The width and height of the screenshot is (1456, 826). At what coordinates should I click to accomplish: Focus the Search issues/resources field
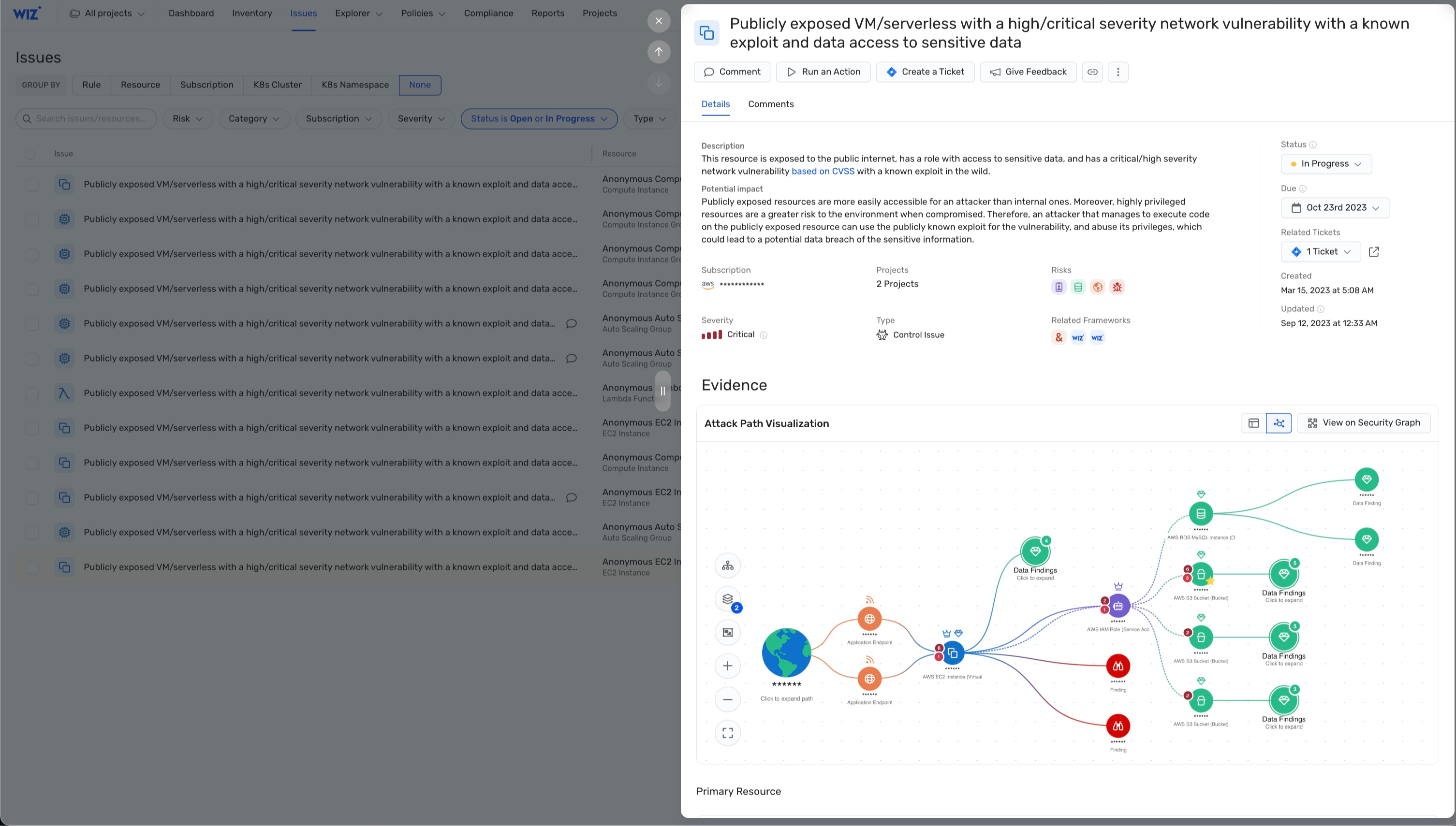[x=86, y=119]
